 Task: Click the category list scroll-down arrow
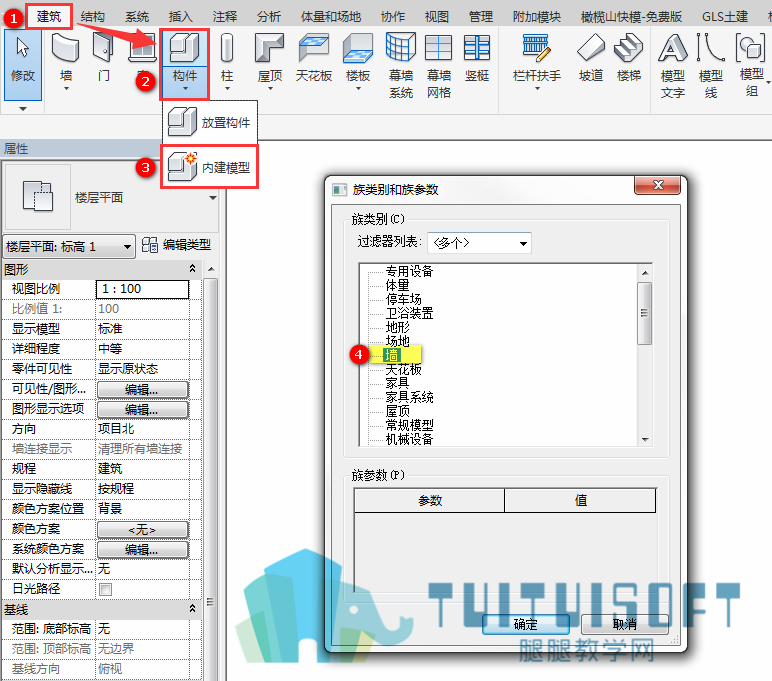click(x=645, y=439)
